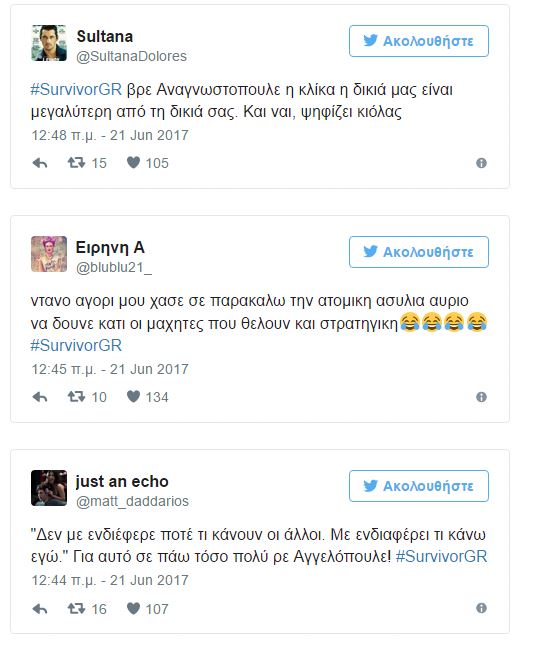
Task: Open #SurvivorGR hashtag in Sultana's tweet
Action: pyautogui.click(x=76, y=90)
